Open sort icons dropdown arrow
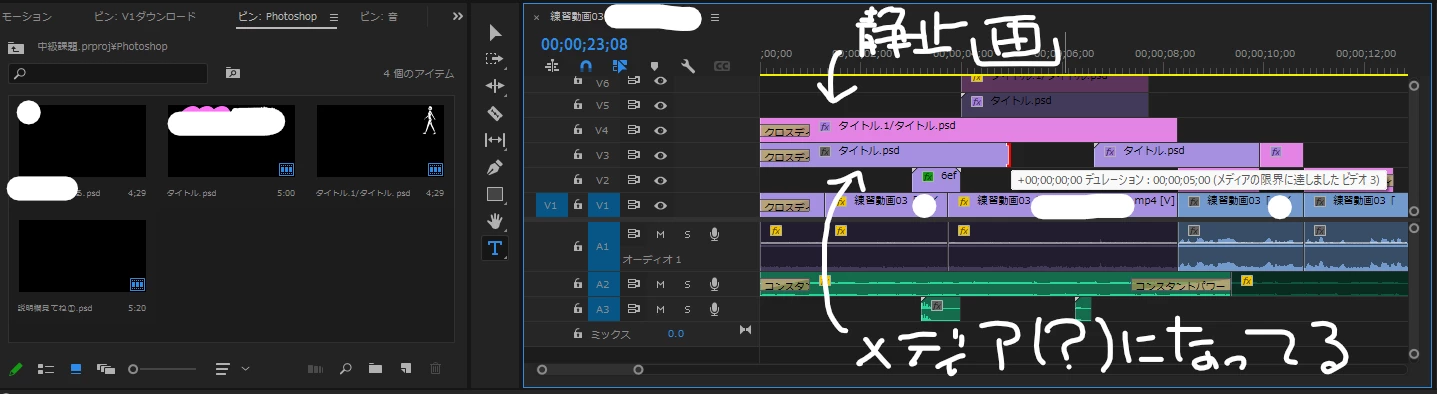The width and height of the screenshot is (1437, 394). point(246,369)
